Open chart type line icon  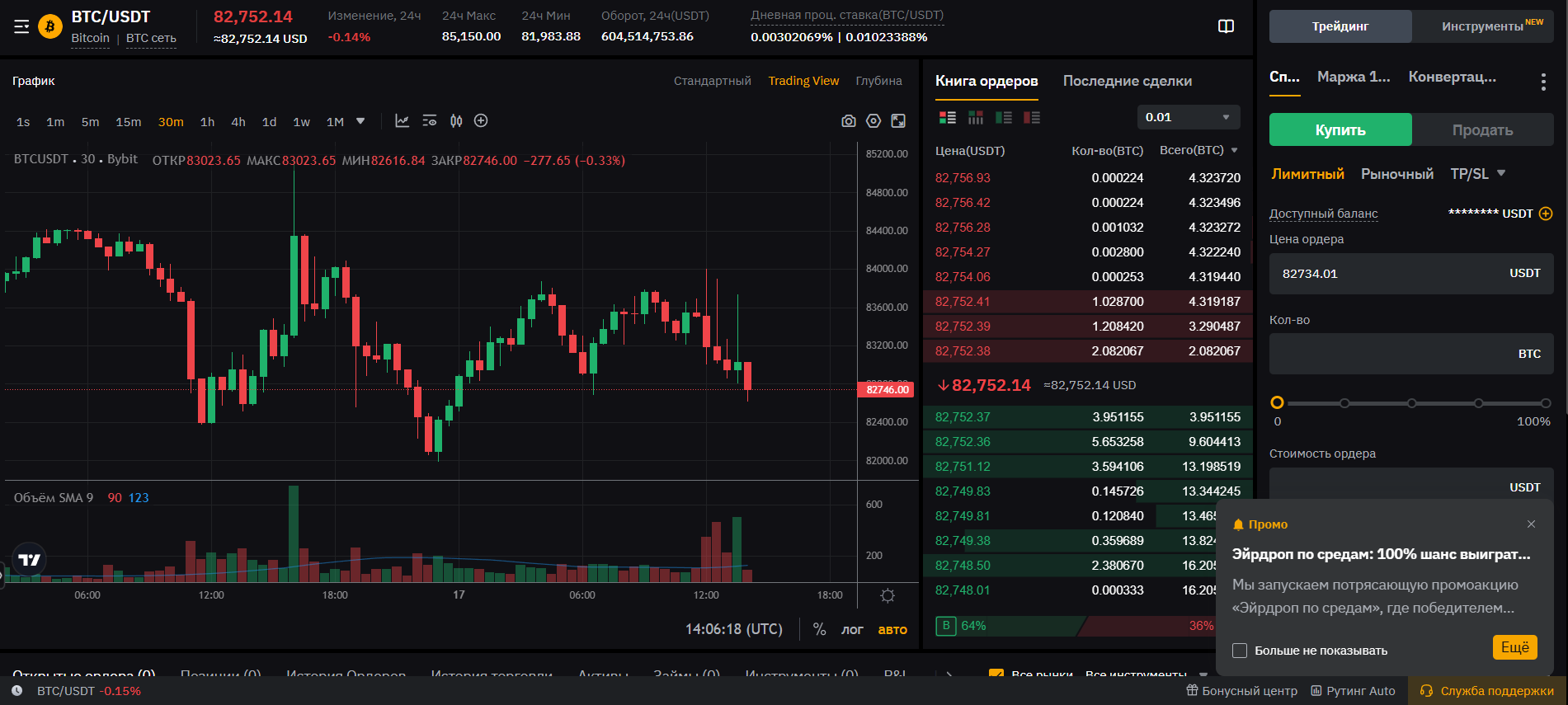tap(403, 121)
